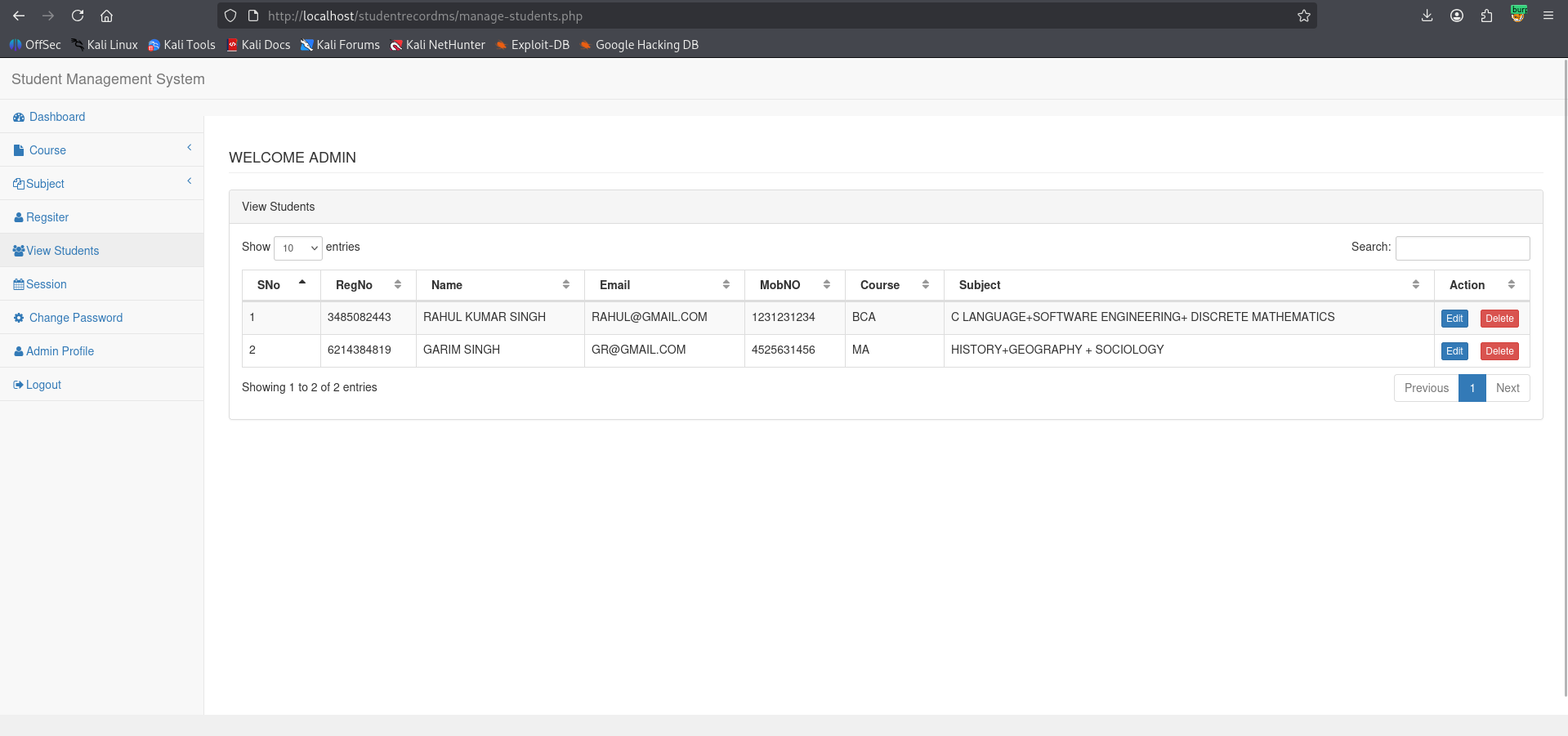Sort table by the RegNo column arrows
The height and width of the screenshot is (736, 1568).
[398, 284]
